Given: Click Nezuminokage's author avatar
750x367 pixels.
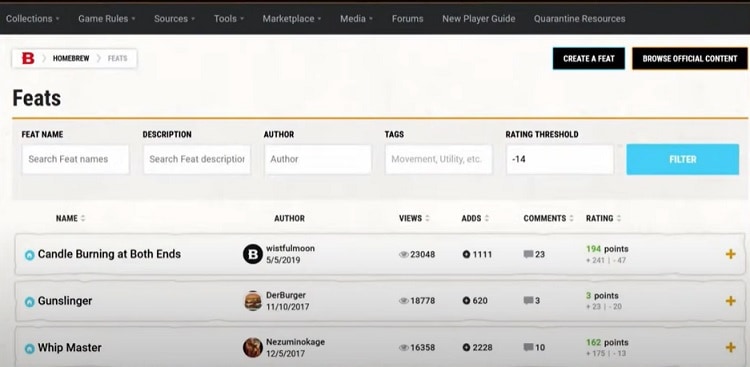Looking at the screenshot, I should pos(253,347).
